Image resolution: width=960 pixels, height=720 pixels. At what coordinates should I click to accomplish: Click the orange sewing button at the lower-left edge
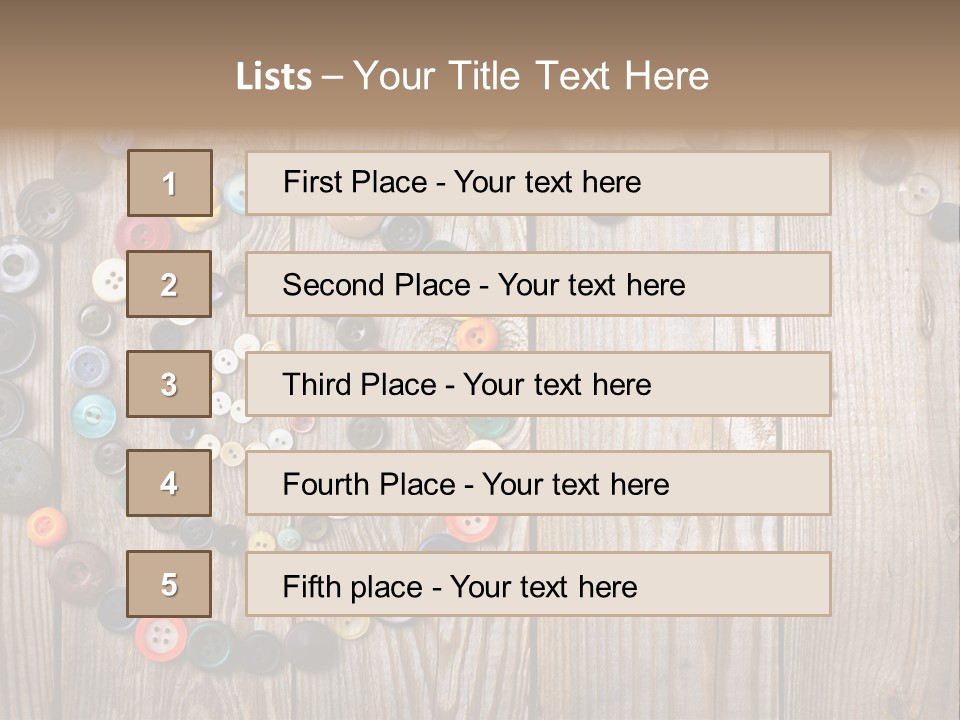tap(45, 526)
